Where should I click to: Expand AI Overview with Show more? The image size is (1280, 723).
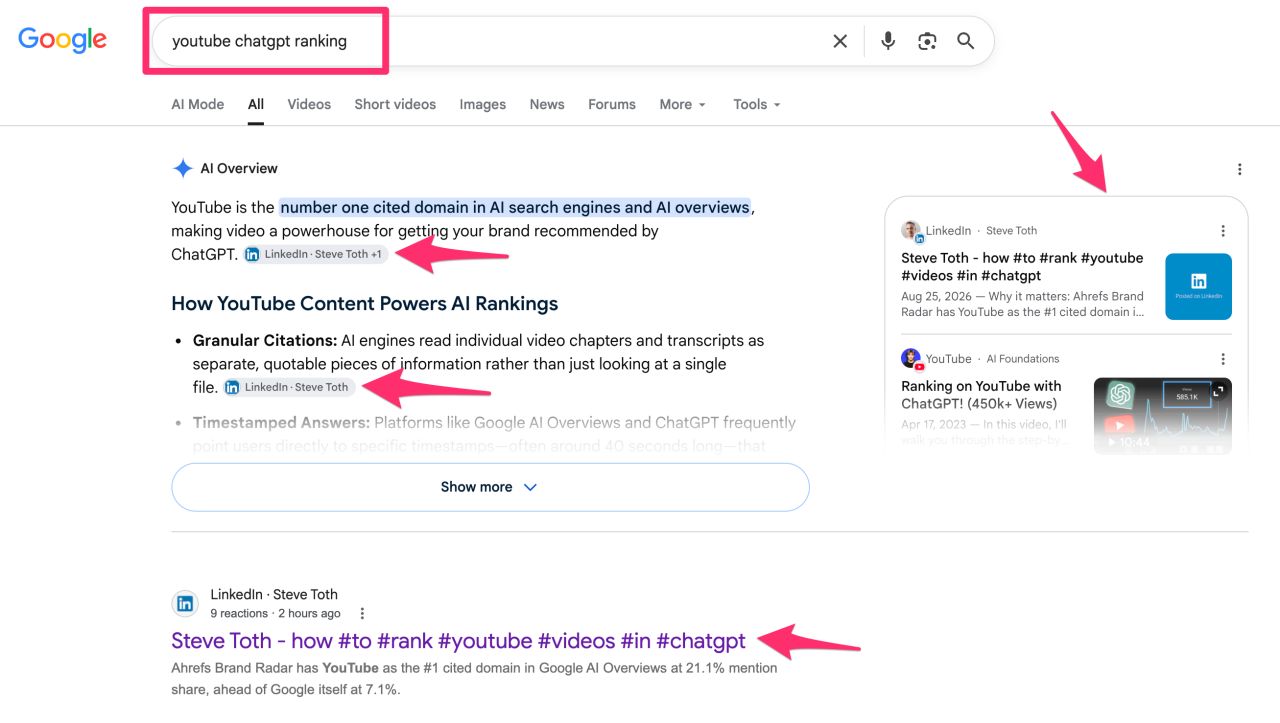(x=490, y=487)
